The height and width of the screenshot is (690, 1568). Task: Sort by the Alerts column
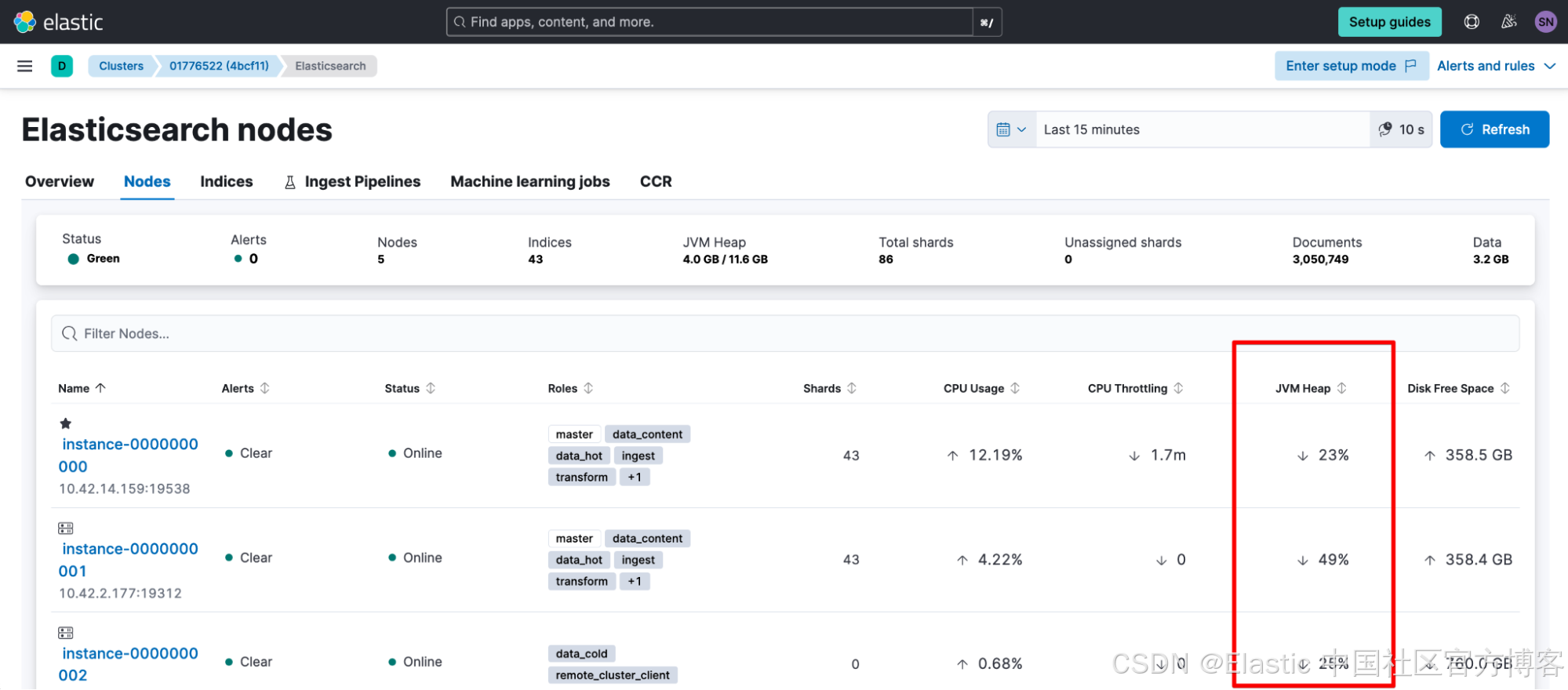pos(246,388)
